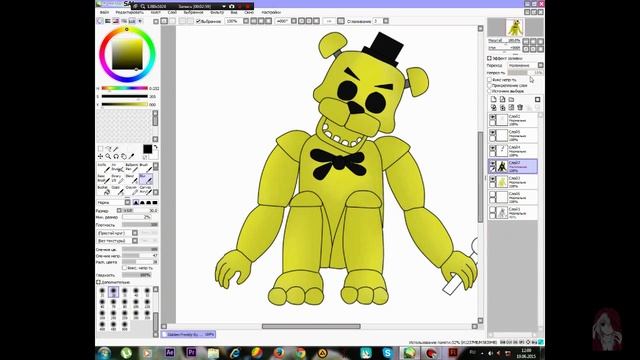Select the rectangular selection tool
This screenshot has width=640, height=360.
coord(100,149)
